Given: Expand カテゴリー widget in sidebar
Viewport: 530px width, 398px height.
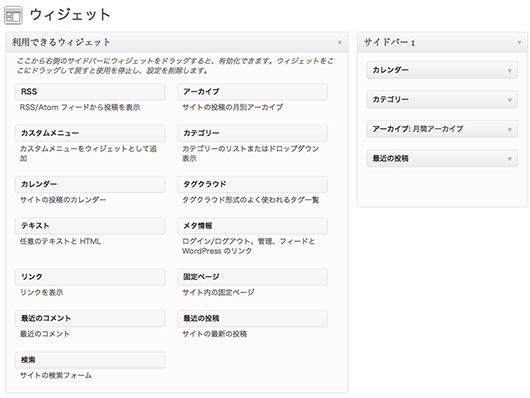Looking at the screenshot, I should click(x=510, y=100).
